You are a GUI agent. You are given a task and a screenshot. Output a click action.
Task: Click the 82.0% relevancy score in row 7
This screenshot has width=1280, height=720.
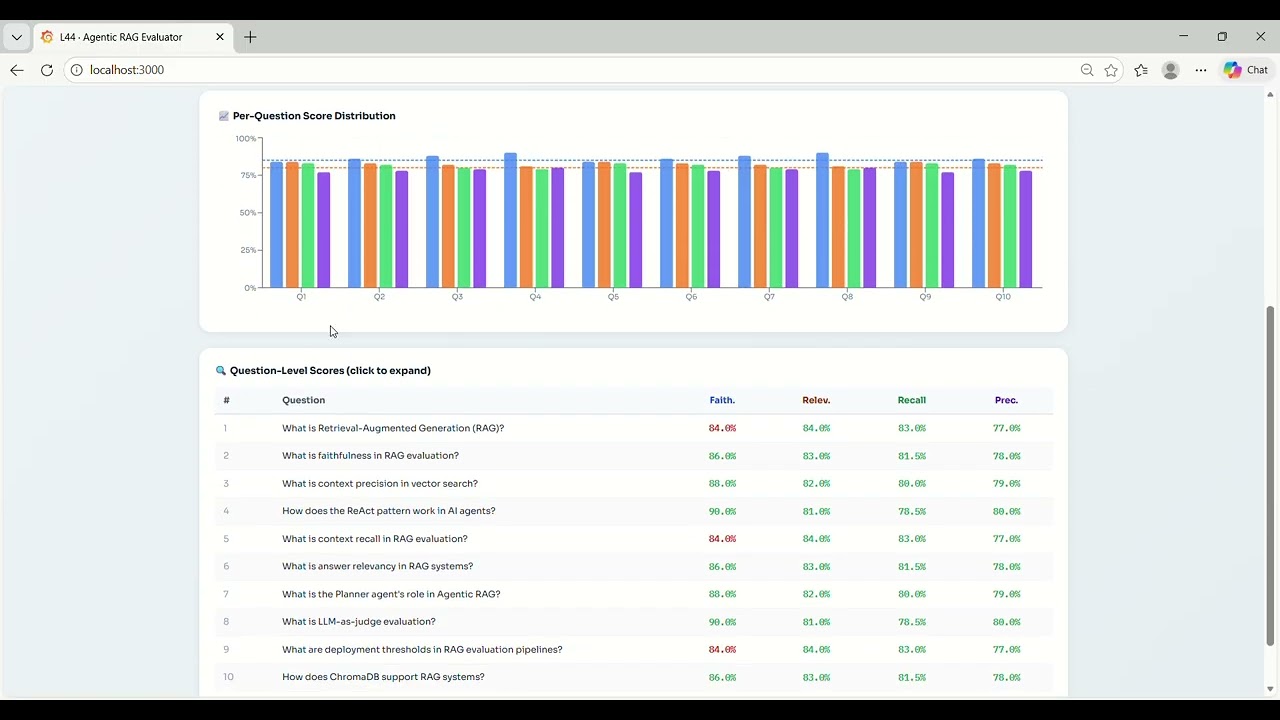tap(816, 594)
